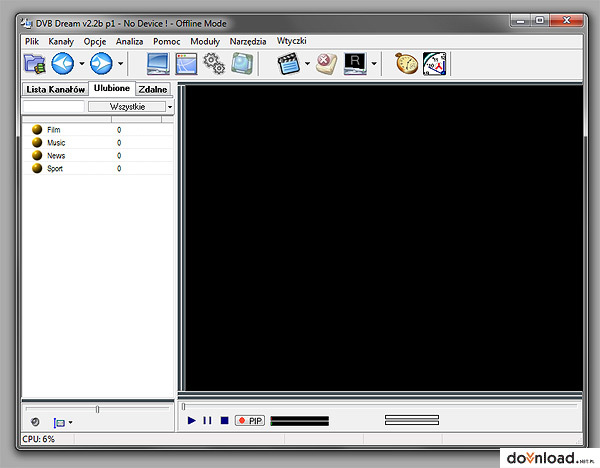The width and height of the screenshot is (600, 468).
Task: Click the channel search input field
Action: (x=54, y=106)
